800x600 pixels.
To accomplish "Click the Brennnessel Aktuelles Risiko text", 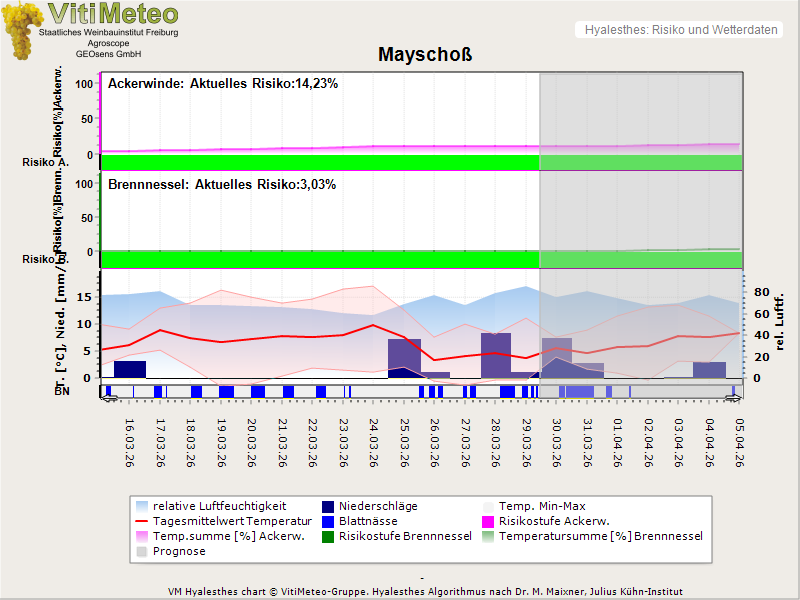I will pos(222,185).
